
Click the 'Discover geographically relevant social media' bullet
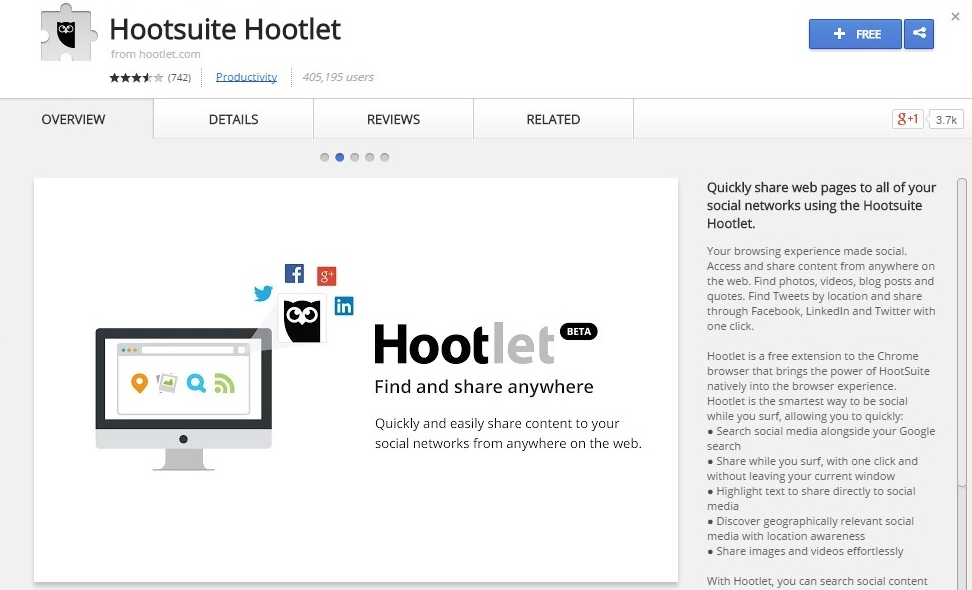pos(810,529)
